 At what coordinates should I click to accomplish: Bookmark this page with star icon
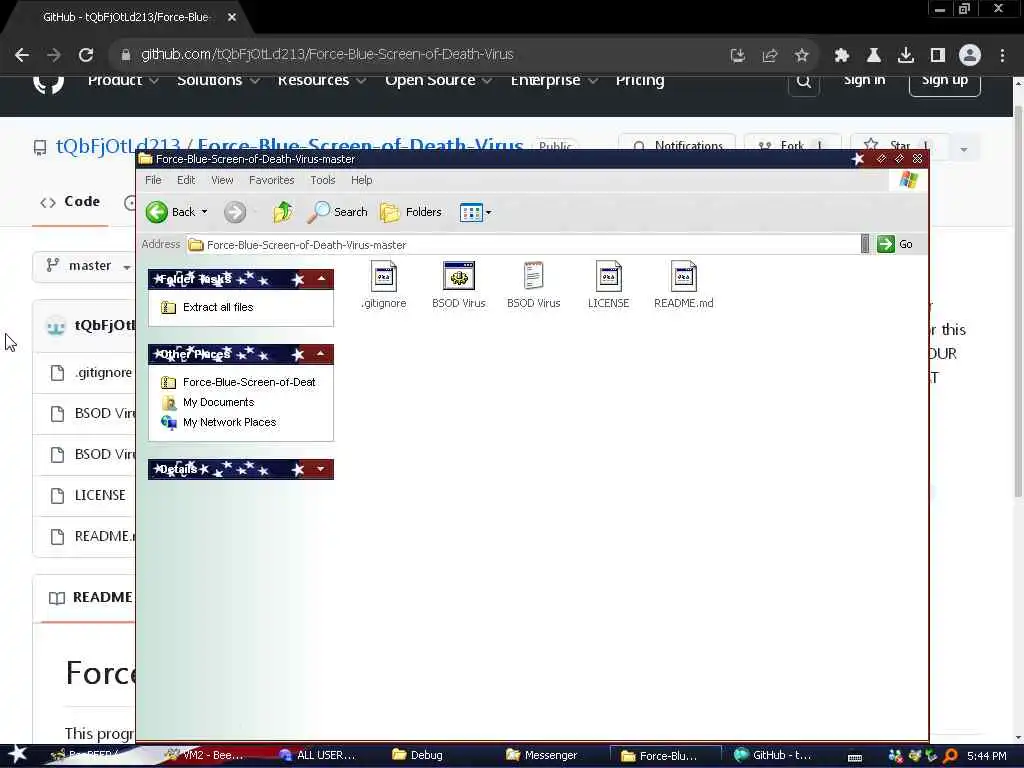(801, 56)
